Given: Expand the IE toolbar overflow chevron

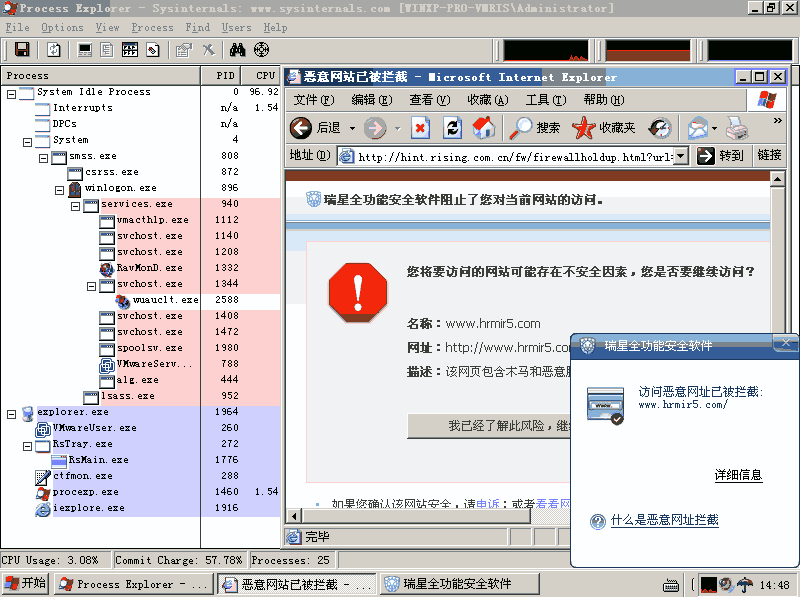Looking at the screenshot, I should 778,120.
